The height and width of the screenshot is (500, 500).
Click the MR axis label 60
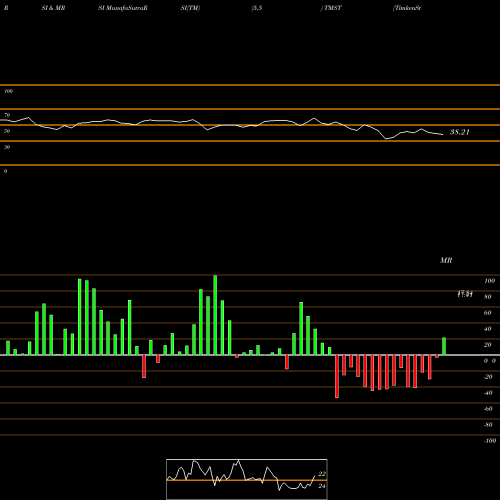coord(488,313)
